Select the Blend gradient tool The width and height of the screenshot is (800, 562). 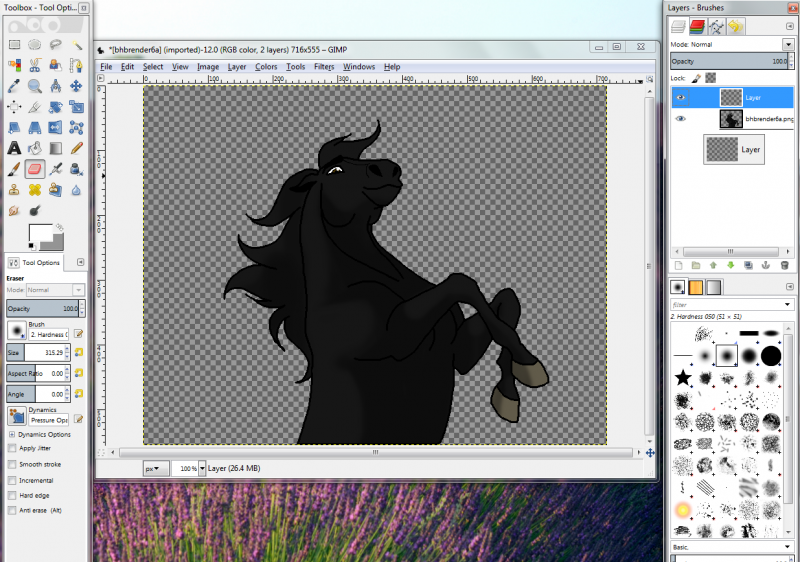point(56,148)
